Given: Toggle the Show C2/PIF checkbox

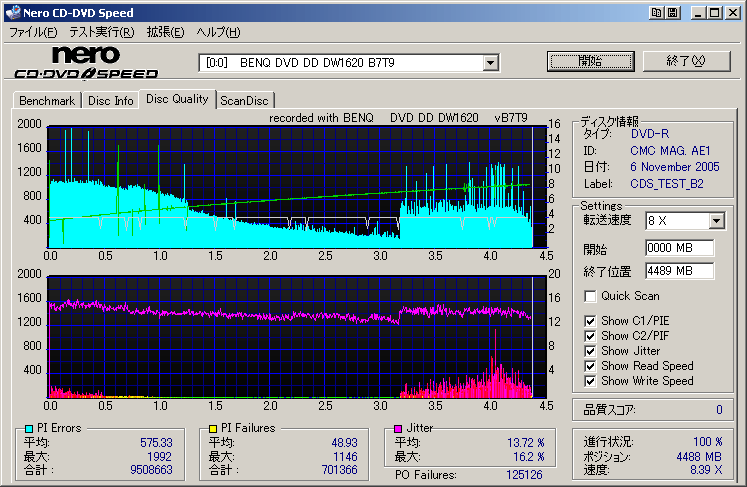Looking at the screenshot, I should coord(590,336).
